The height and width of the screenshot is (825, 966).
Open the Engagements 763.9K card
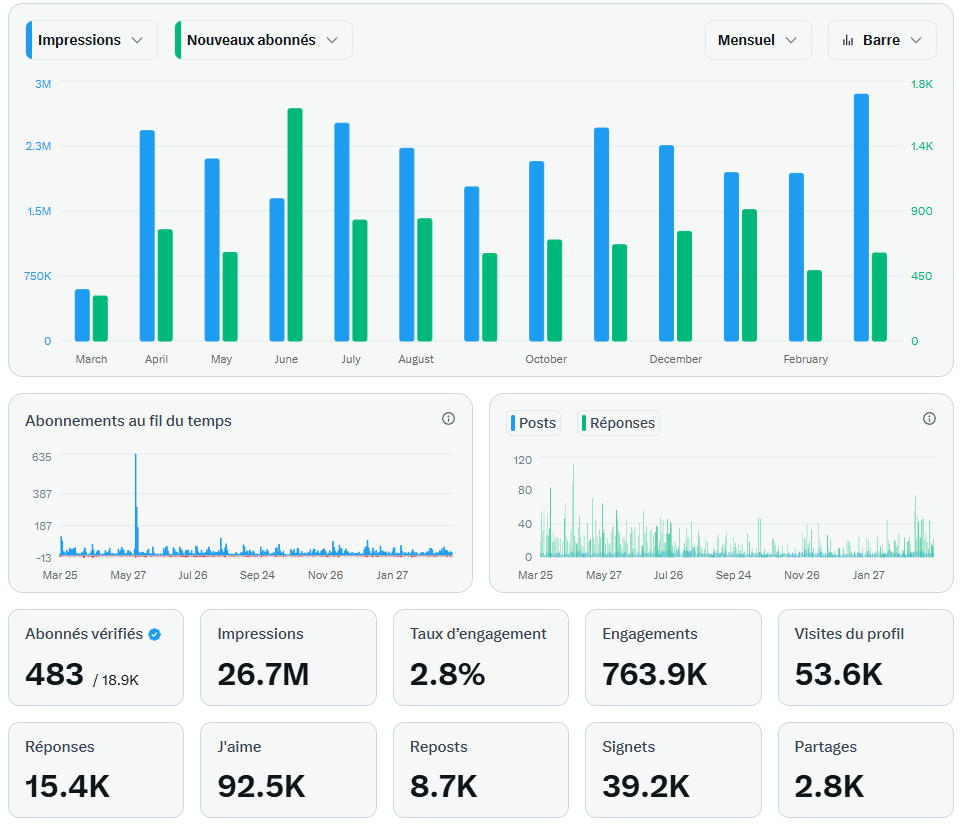pos(673,657)
